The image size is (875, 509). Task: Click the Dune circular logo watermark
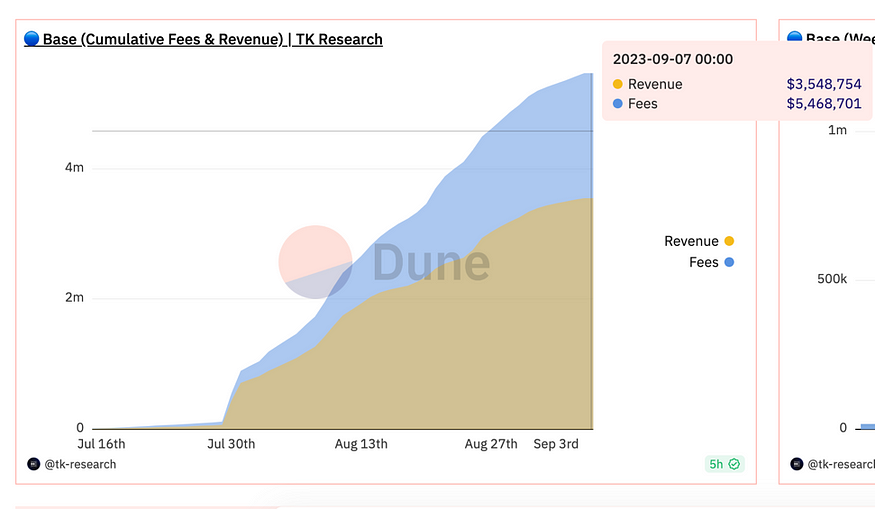pyautogui.click(x=315, y=262)
